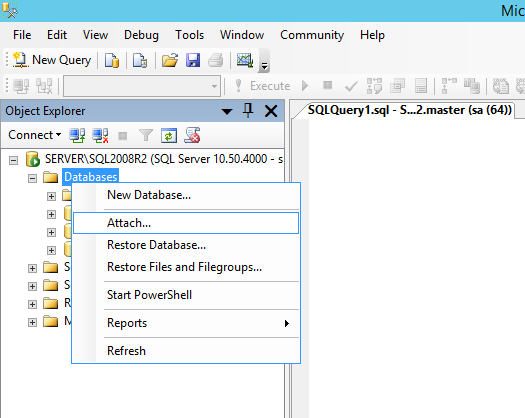Click the Object Explorer Refresh icon
Viewport: 525px width, 418px height.
[169, 136]
